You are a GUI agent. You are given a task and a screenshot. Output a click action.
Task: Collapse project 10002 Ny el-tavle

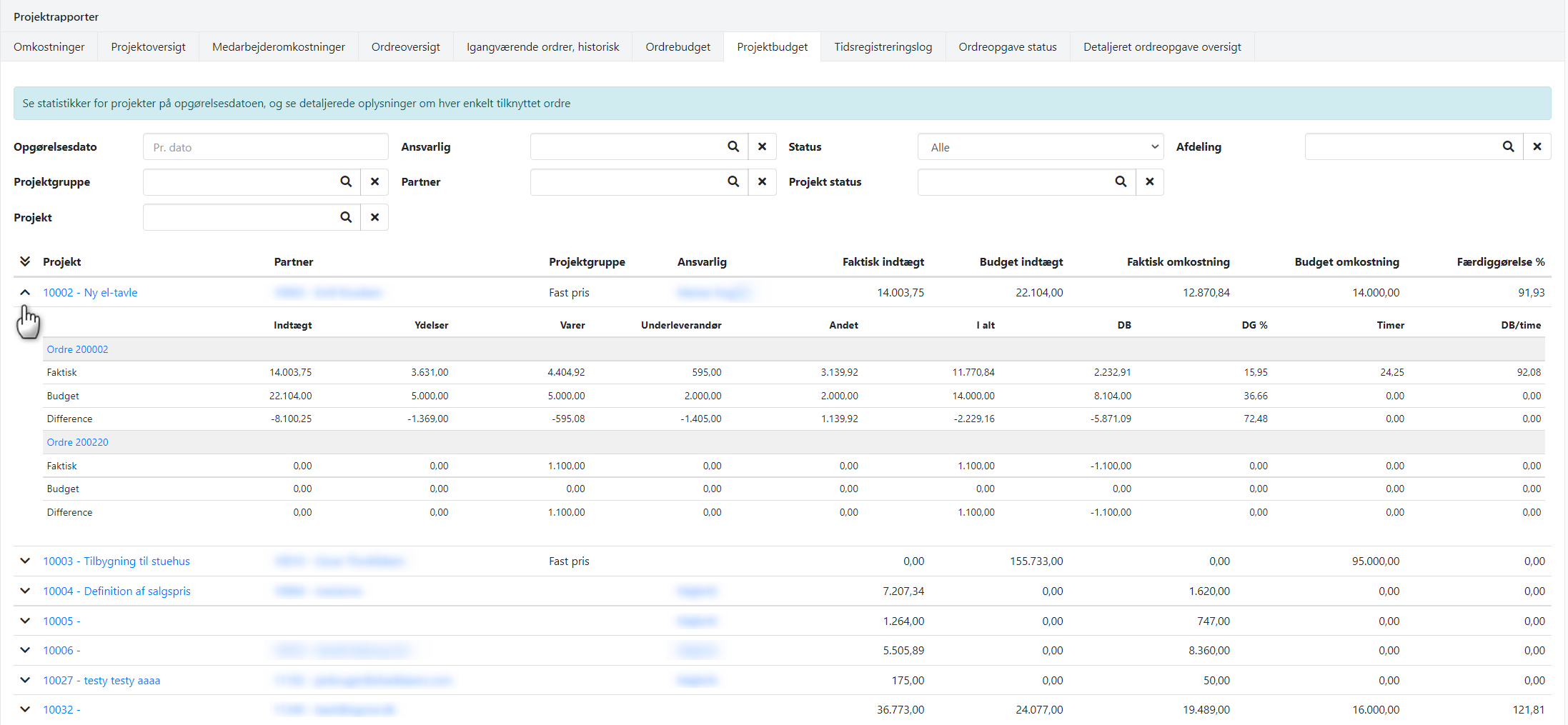point(25,293)
